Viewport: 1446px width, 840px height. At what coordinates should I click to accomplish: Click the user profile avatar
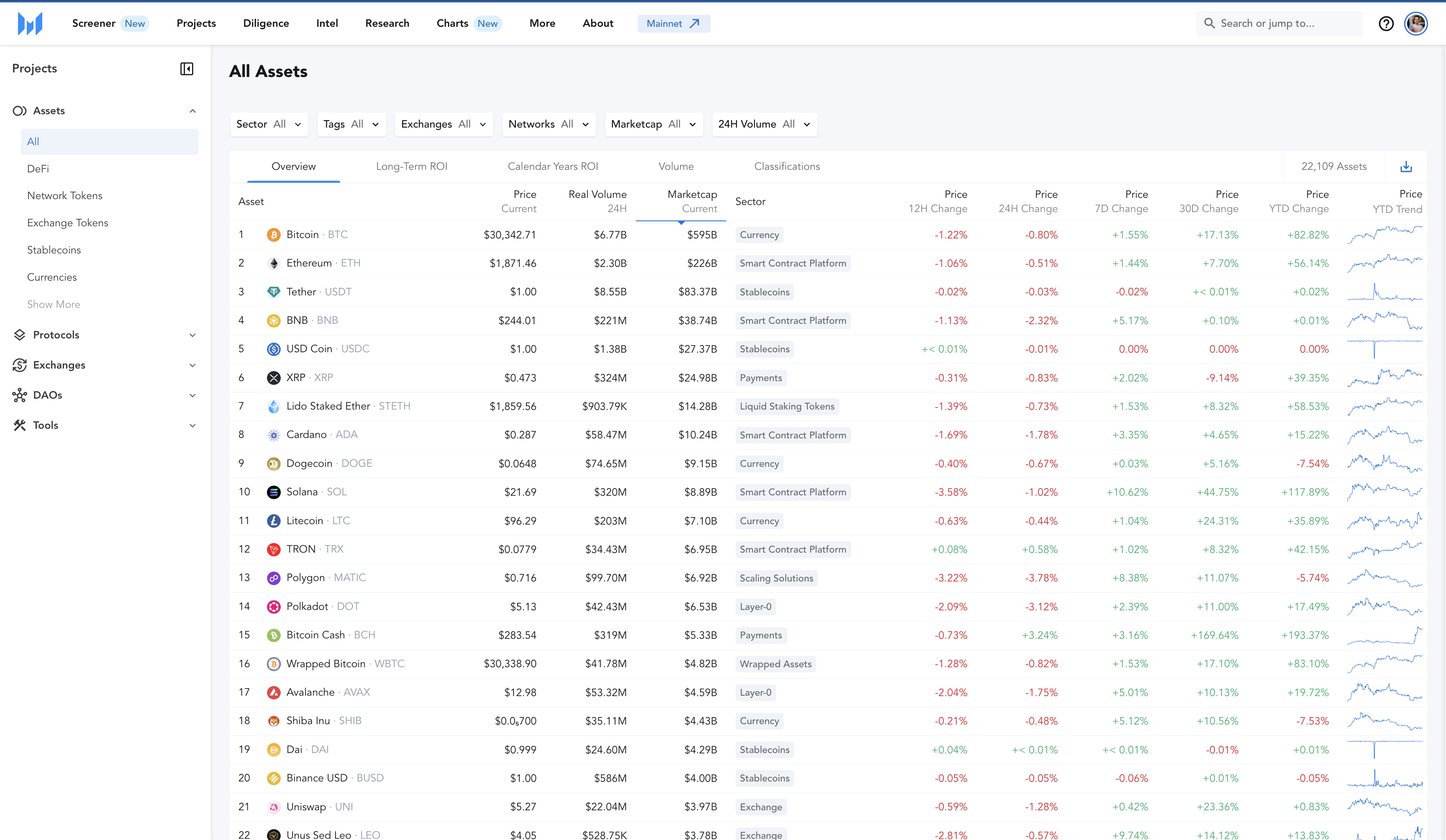pyautogui.click(x=1415, y=23)
